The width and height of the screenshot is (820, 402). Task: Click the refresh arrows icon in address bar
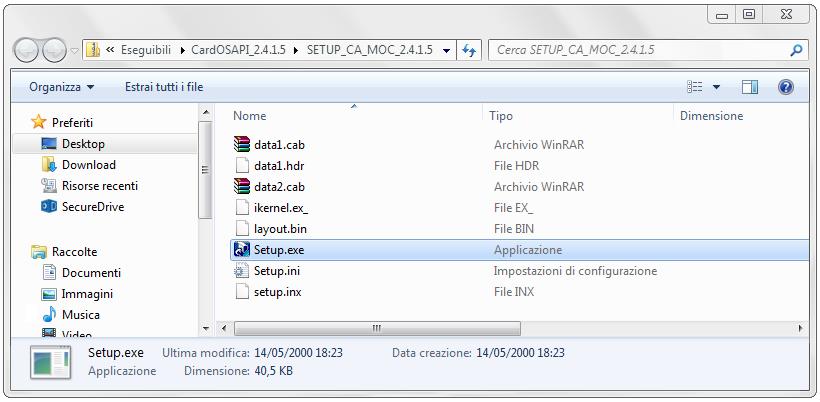(x=471, y=50)
